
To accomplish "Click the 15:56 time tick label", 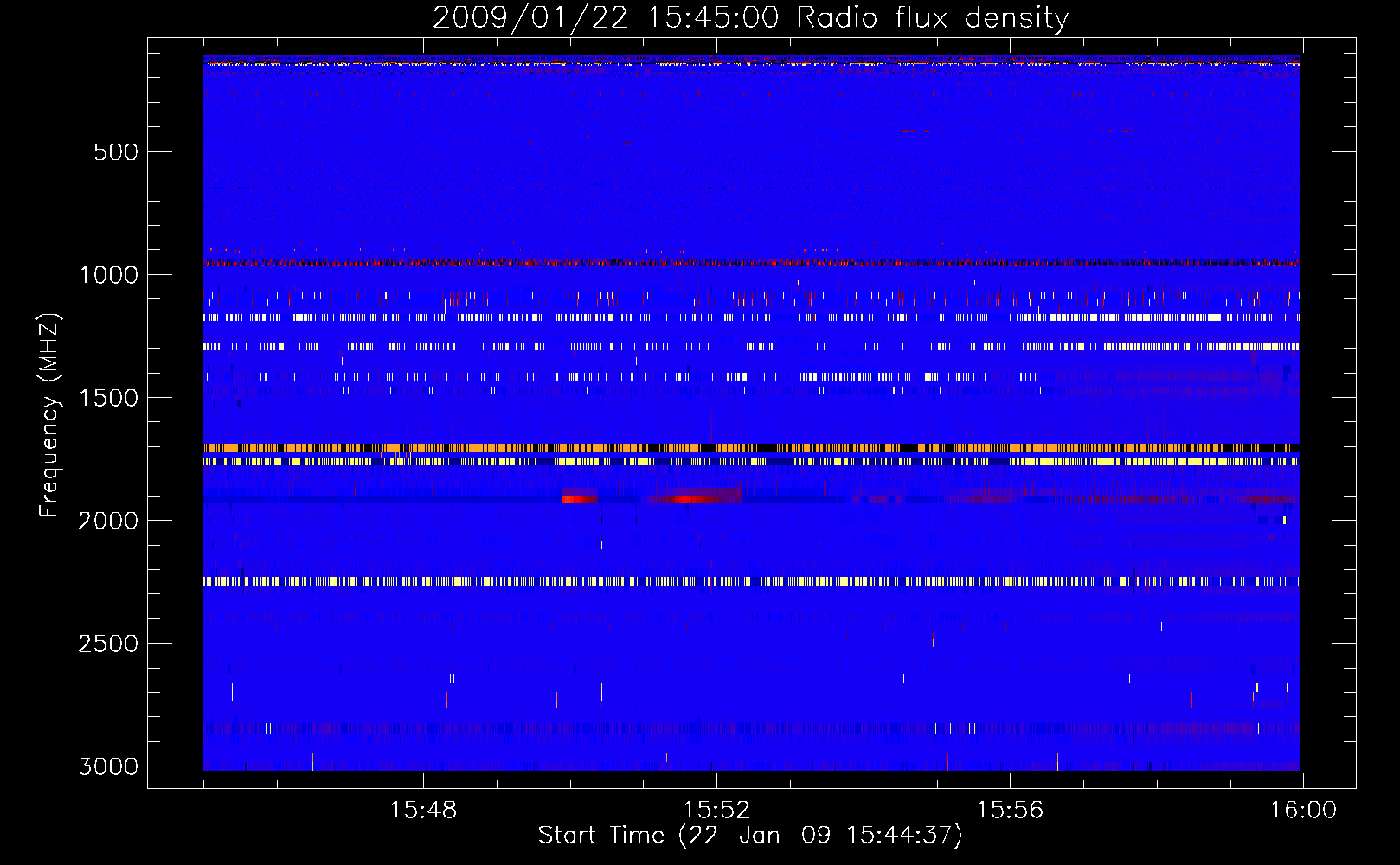I will coord(1010,811).
